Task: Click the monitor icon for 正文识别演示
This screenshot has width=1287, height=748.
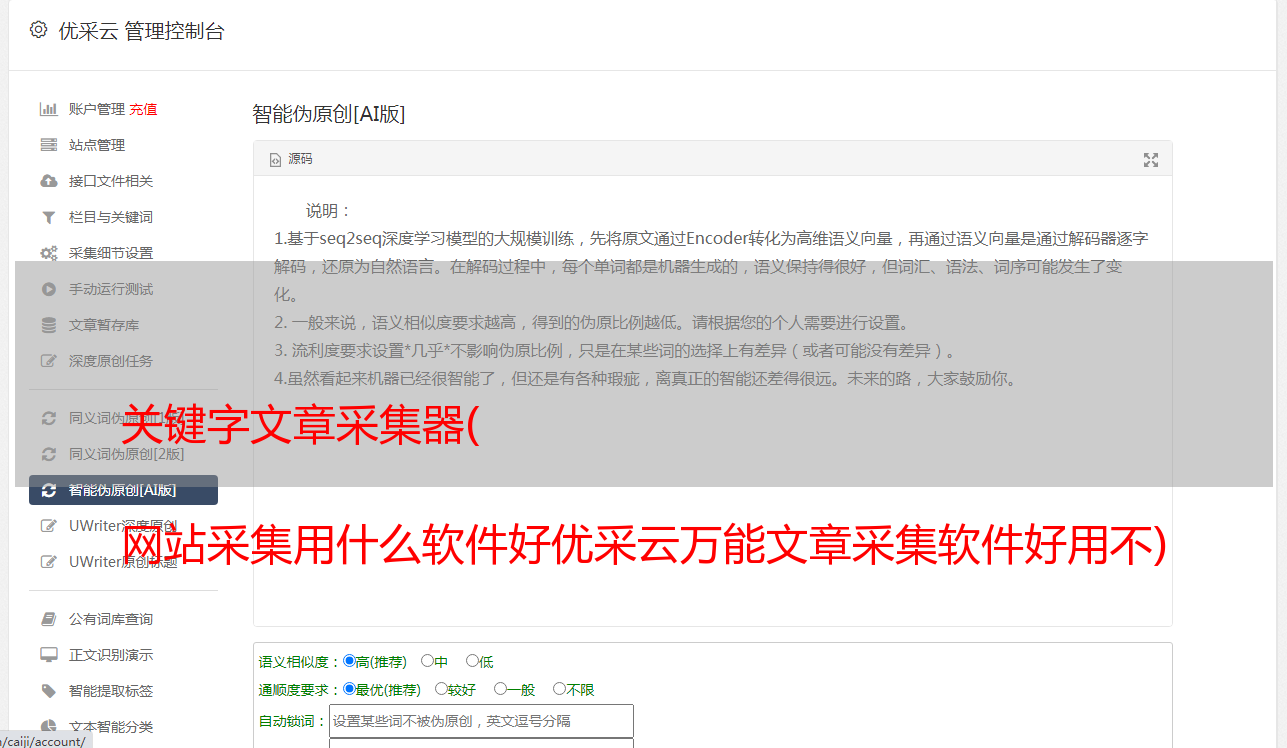Action: [48, 655]
